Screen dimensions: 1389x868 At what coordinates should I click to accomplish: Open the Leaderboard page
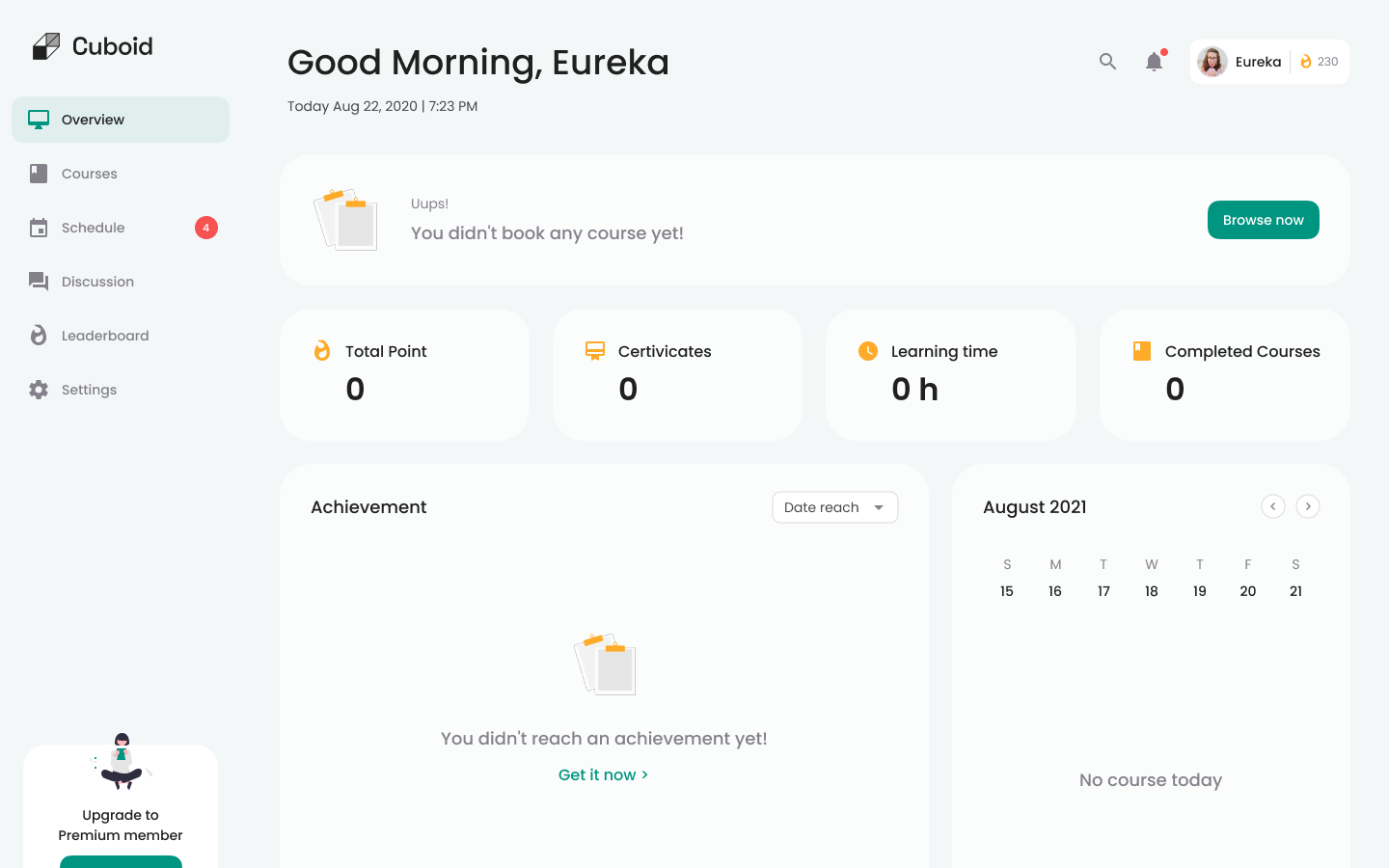[x=104, y=336]
